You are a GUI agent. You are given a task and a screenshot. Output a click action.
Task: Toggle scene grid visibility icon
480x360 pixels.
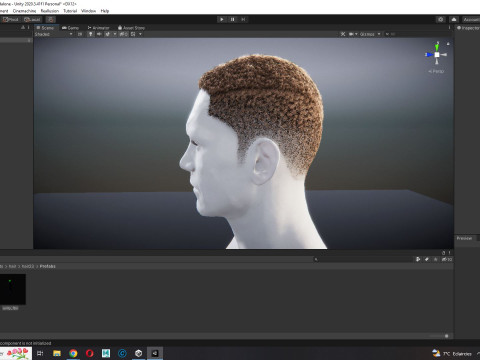[133, 34]
